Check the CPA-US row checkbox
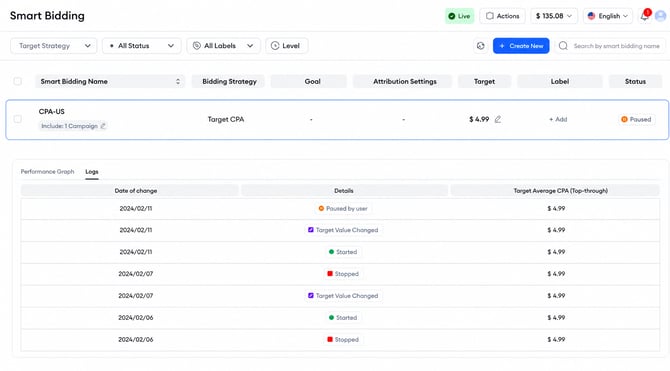 tap(18, 119)
